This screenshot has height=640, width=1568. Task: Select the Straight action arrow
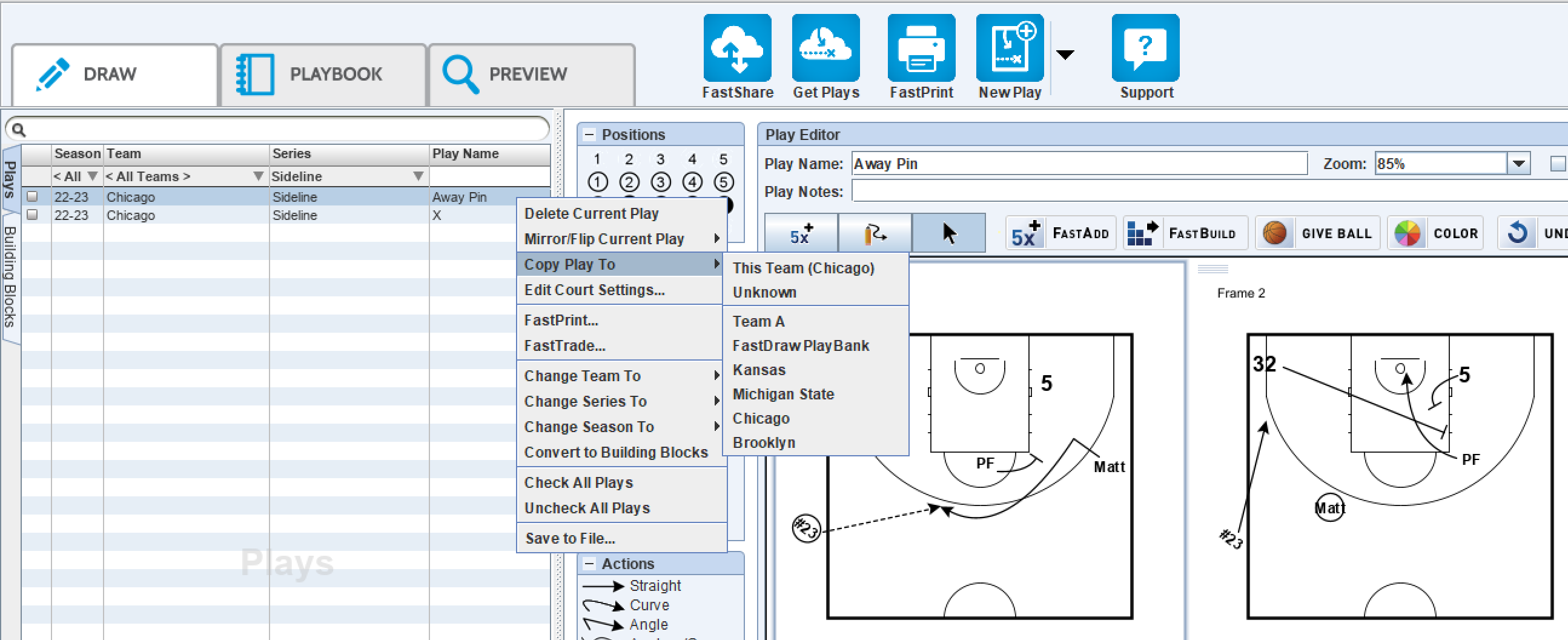pyautogui.click(x=632, y=586)
